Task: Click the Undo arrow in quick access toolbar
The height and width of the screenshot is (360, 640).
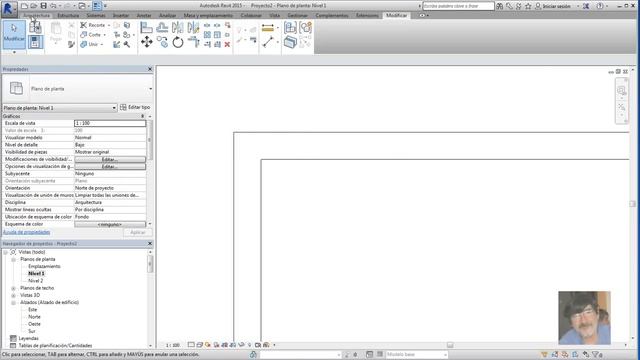Action: 53,6
